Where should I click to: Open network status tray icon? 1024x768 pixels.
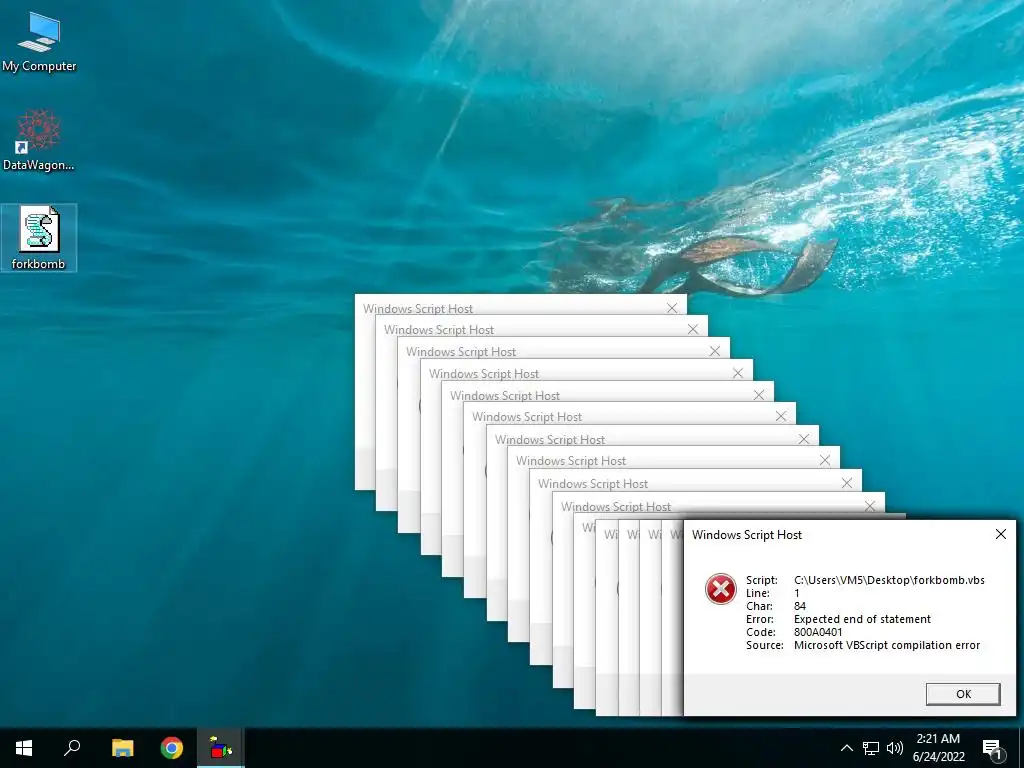tap(871, 748)
